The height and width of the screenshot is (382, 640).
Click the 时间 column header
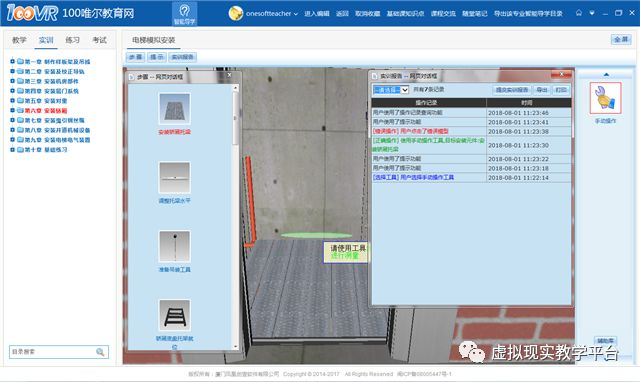(x=528, y=102)
